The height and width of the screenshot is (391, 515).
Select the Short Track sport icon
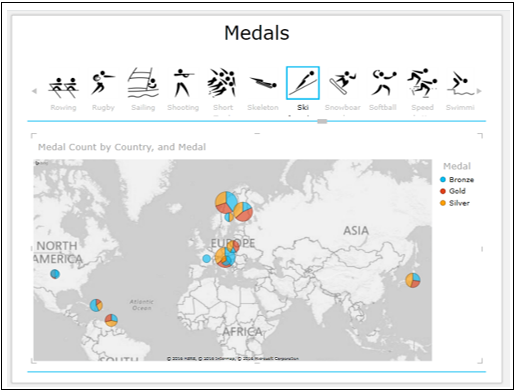point(223,83)
